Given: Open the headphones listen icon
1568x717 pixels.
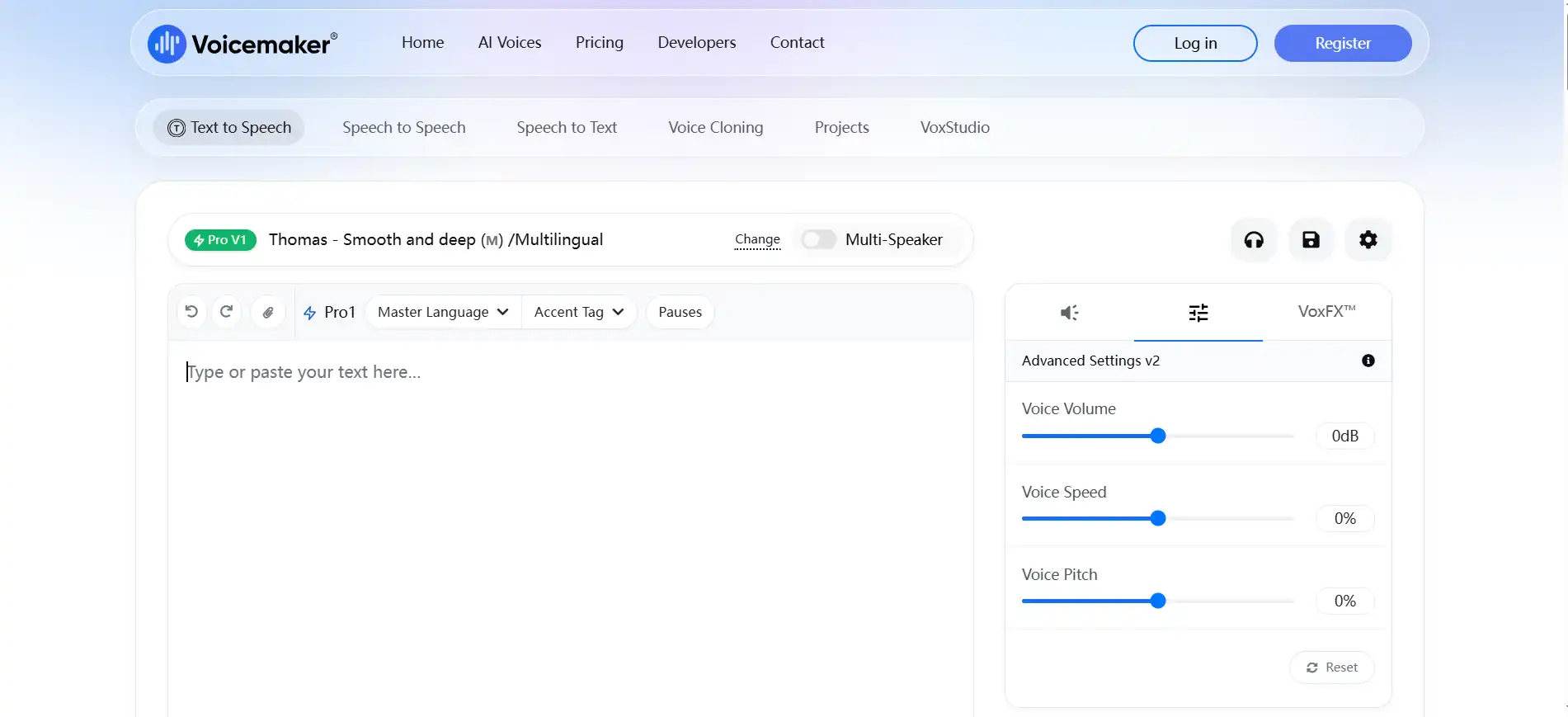Looking at the screenshot, I should coord(1254,240).
